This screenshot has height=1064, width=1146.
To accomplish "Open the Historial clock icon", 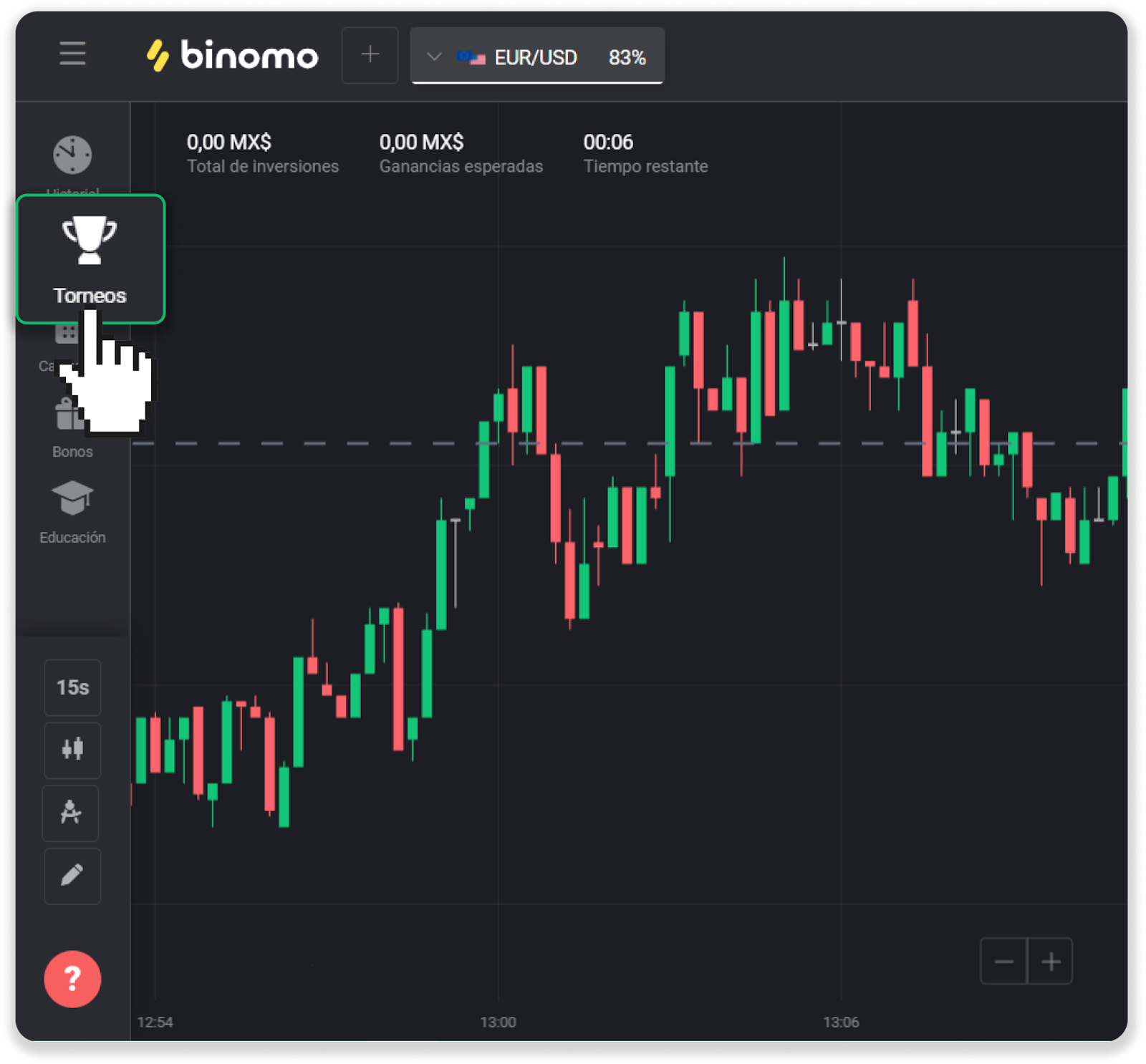I will click(72, 155).
